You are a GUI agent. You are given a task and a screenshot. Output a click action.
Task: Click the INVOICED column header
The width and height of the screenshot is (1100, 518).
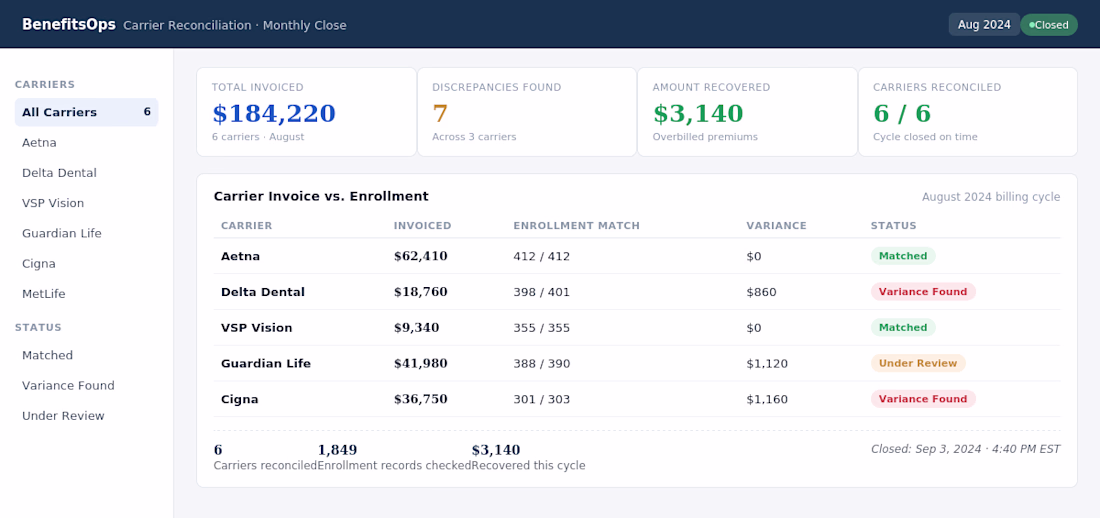click(x=422, y=226)
